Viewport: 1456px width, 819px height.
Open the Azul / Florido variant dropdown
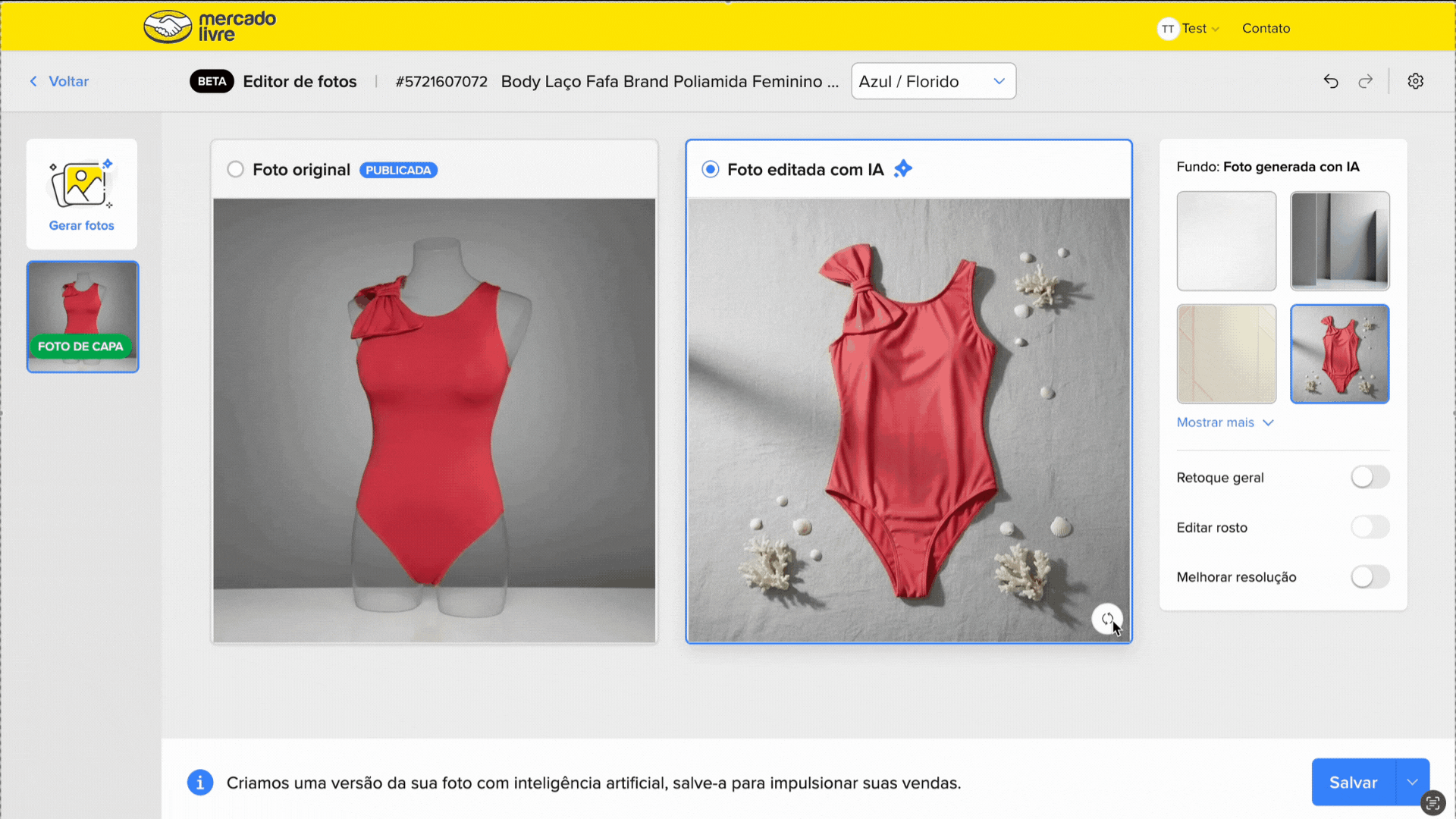click(933, 81)
